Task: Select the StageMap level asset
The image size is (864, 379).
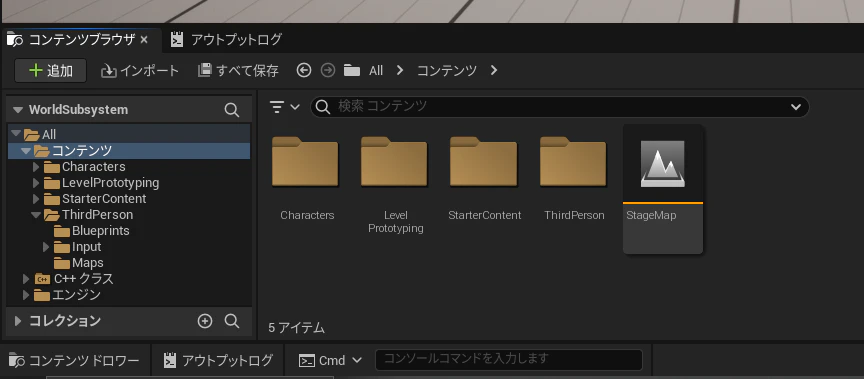Action: [663, 189]
